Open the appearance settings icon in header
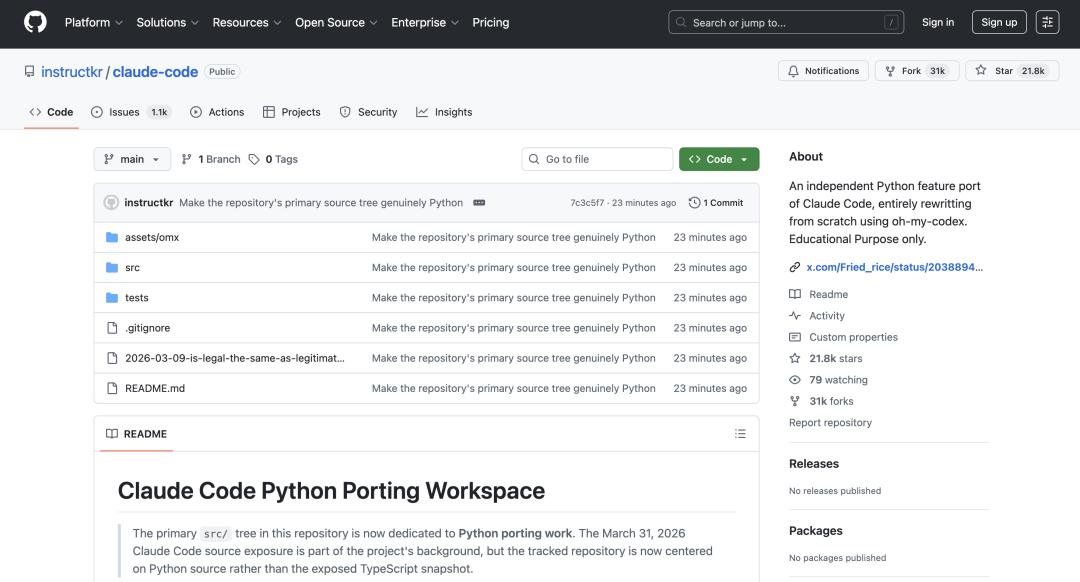The image size is (1080, 582). tap(1047, 22)
